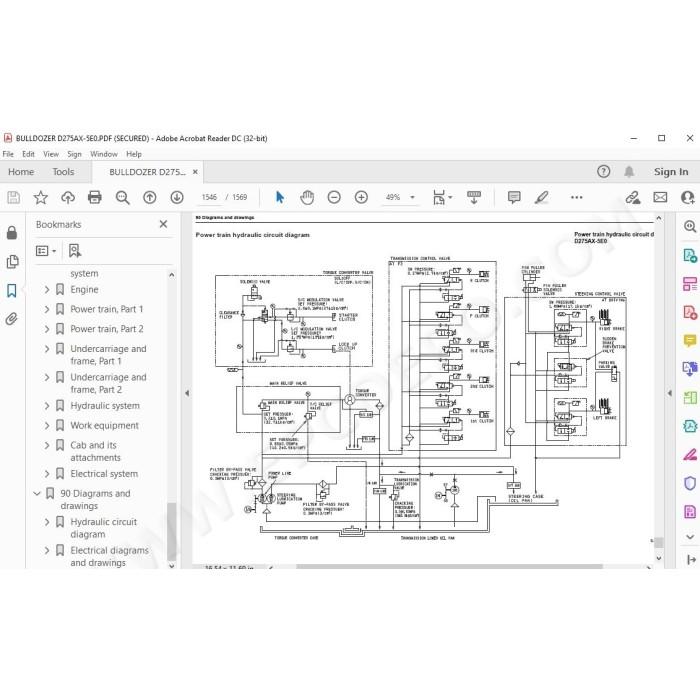The width and height of the screenshot is (700, 700).
Task: Expand Undercarriage and frame, Part 1
Action: 47,349
